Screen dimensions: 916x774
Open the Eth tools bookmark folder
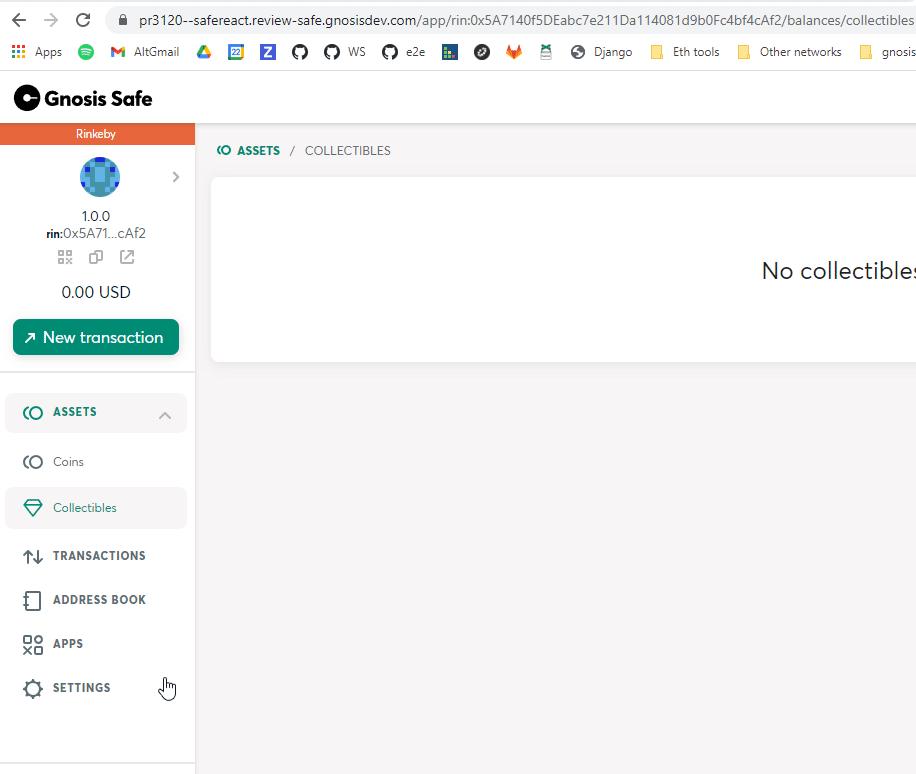click(x=685, y=52)
